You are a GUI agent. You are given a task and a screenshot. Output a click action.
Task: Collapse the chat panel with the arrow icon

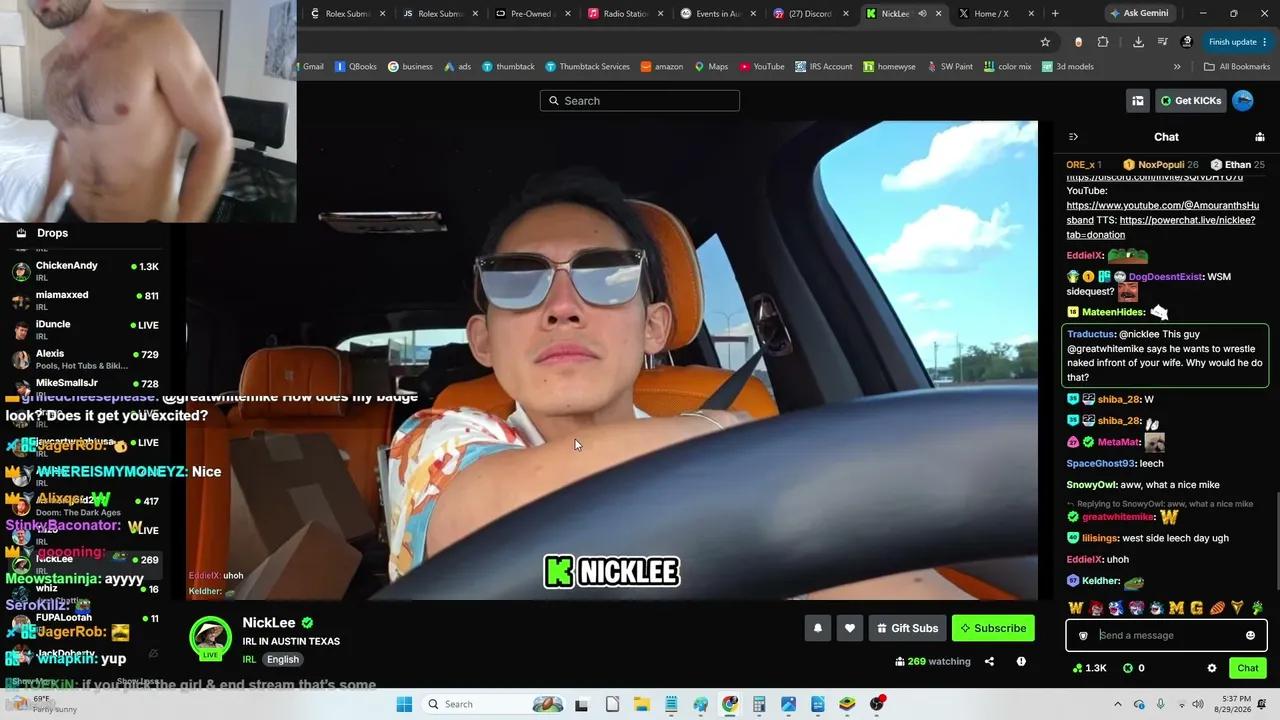click(1073, 137)
